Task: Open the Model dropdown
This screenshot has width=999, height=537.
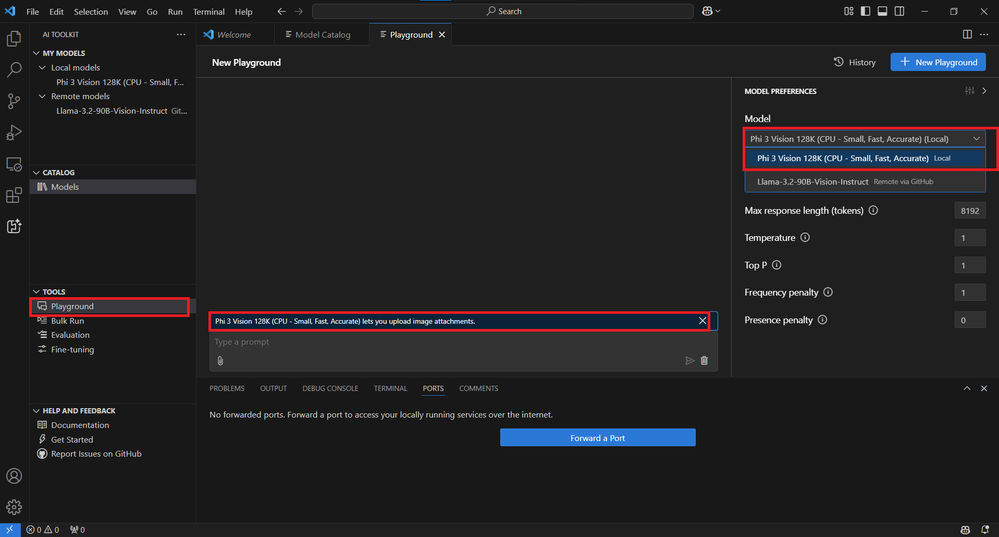Action: (865, 139)
